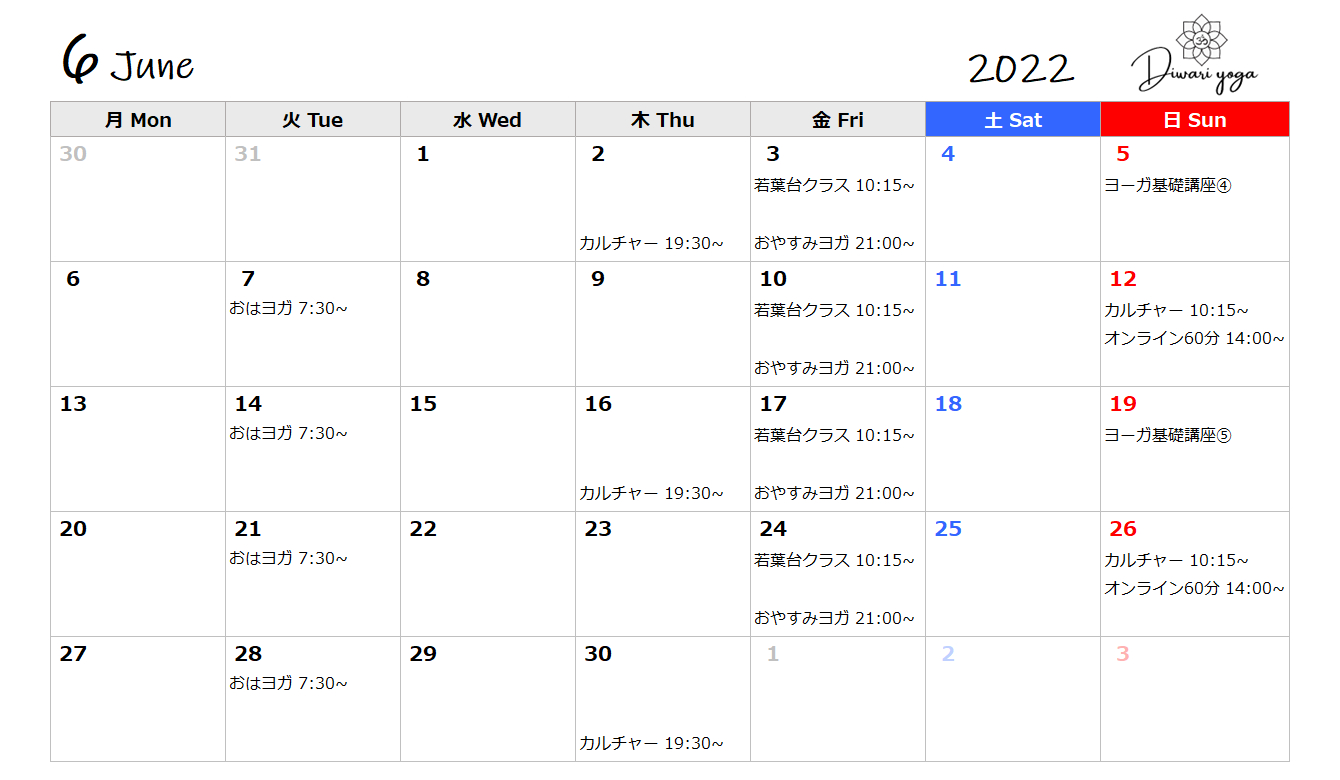Screen dimensions: 1340x780
Task: Click the June month title
Action: click(128, 62)
